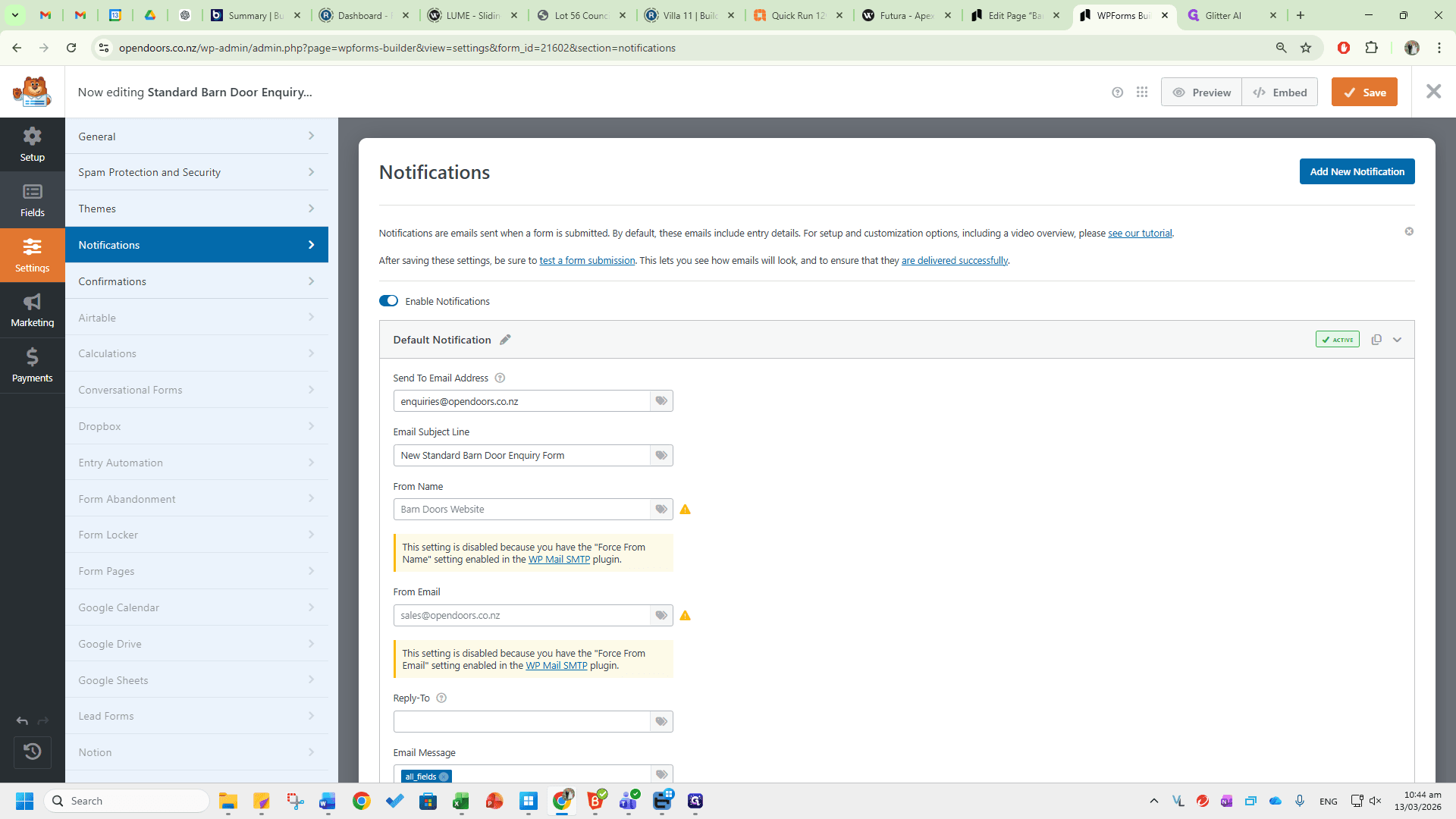Image resolution: width=1456 pixels, height=819 pixels.
Task: Open 'are delivered successfully' link
Action: pyautogui.click(x=954, y=261)
